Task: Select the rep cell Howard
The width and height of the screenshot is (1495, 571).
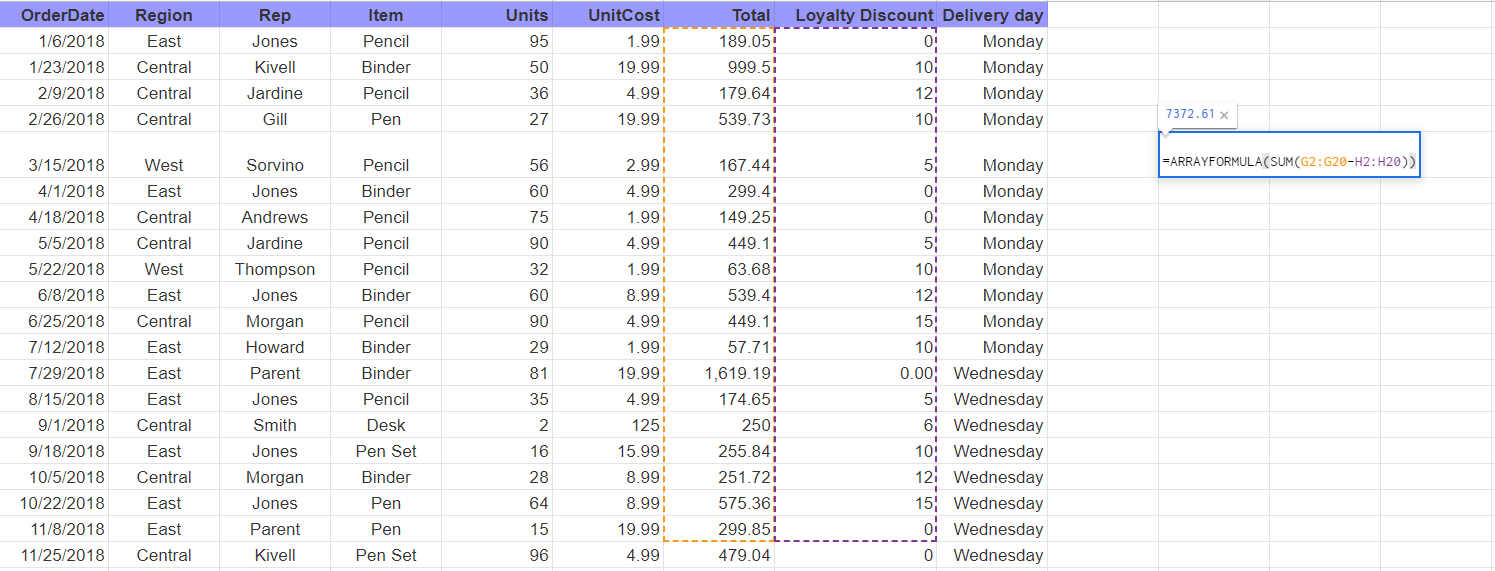Action: click(x=275, y=347)
